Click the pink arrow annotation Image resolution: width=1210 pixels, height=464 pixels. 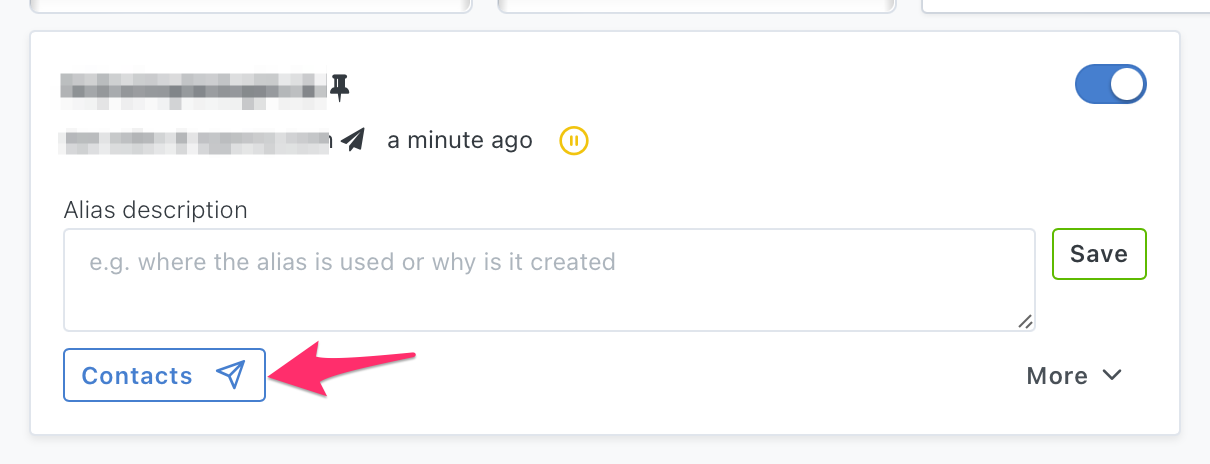pos(342,368)
